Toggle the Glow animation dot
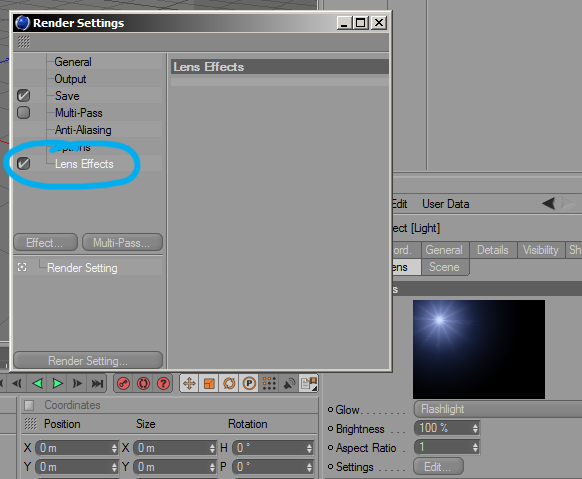Viewport: 582px width, 479px height. [330, 410]
